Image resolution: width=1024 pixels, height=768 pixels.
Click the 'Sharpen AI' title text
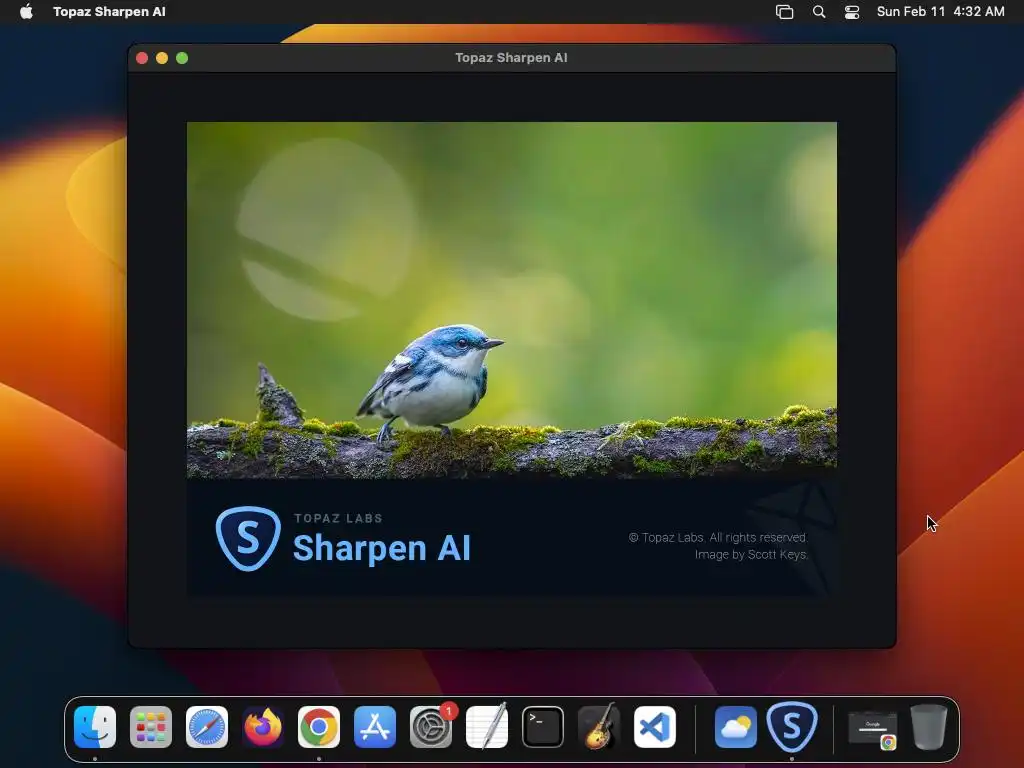[x=381, y=547]
